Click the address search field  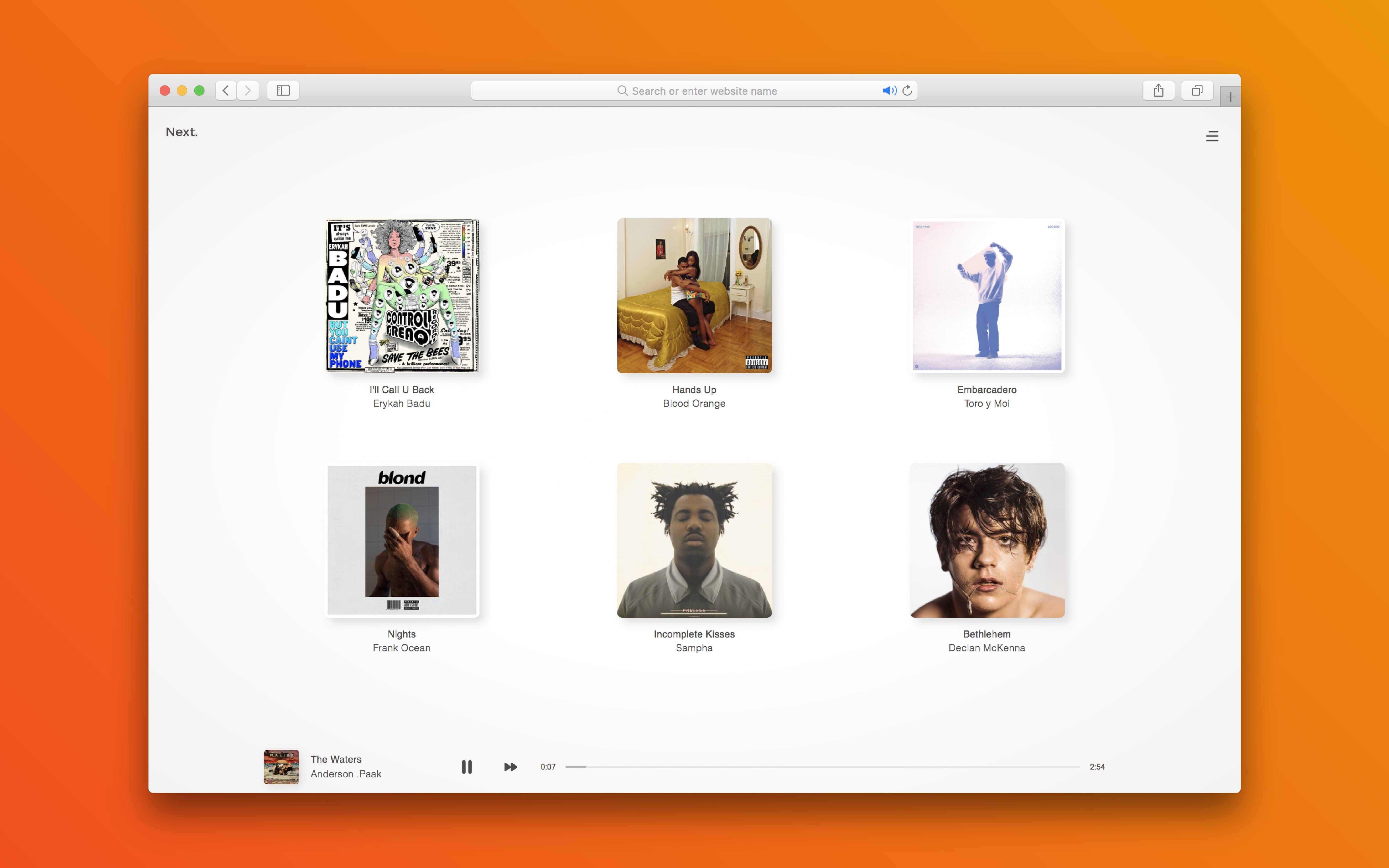pyautogui.click(x=694, y=91)
